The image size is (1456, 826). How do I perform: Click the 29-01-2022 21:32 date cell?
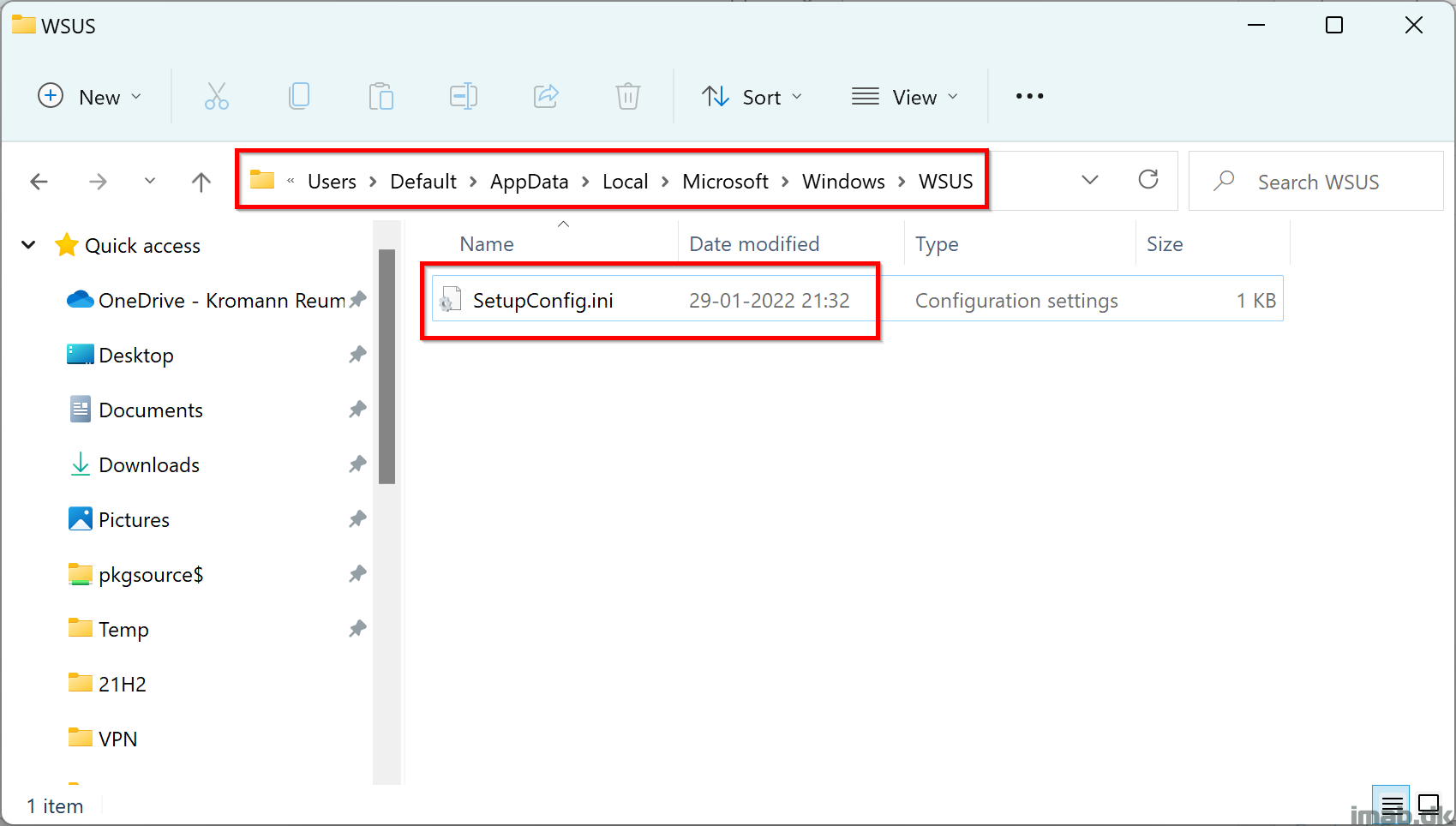click(x=769, y=301)
